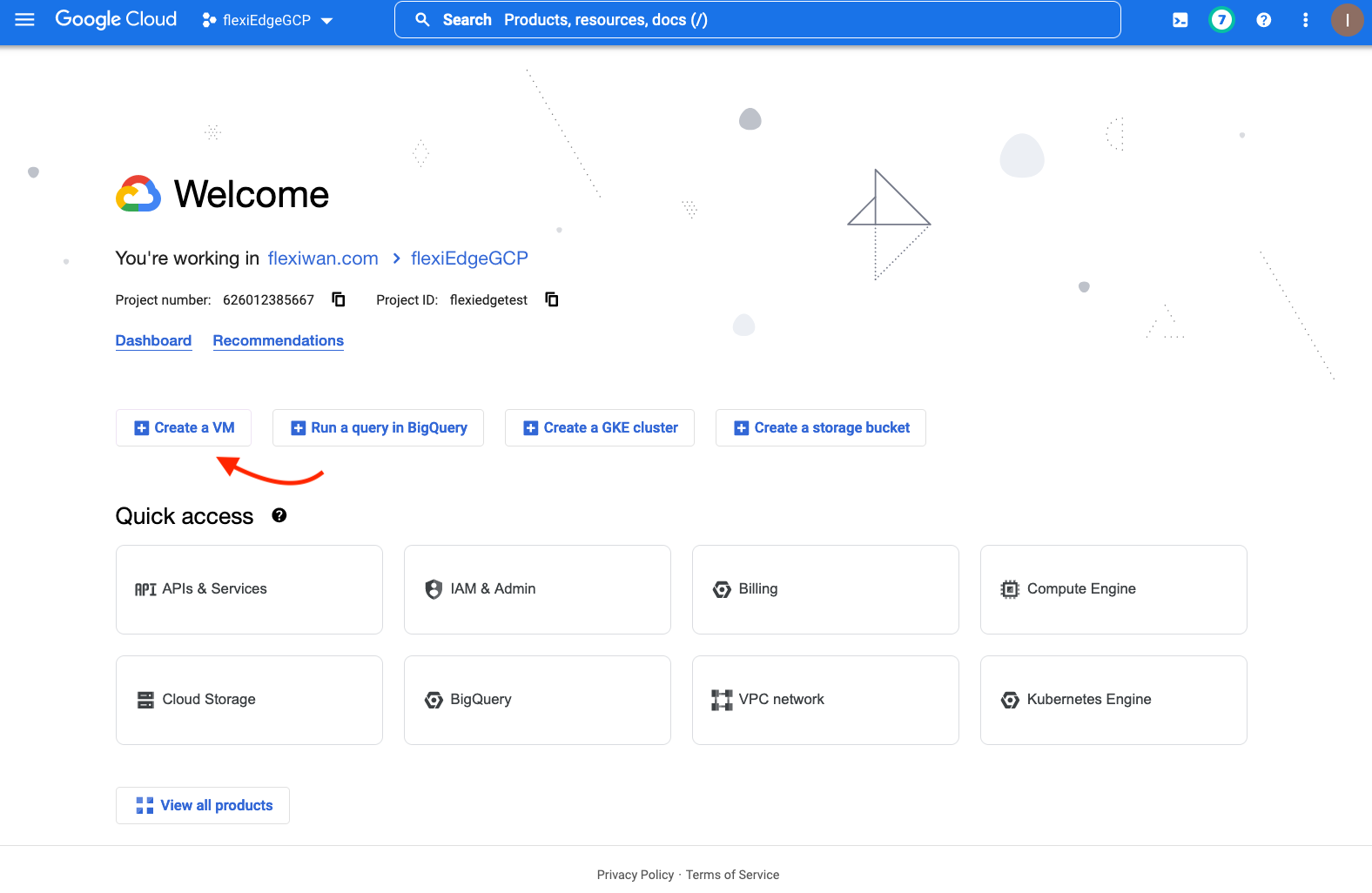This screenshot has width=1372, height=893.
Task: Focus the search products and docs field
Action: pyautogui.click(x=757, y=20)
